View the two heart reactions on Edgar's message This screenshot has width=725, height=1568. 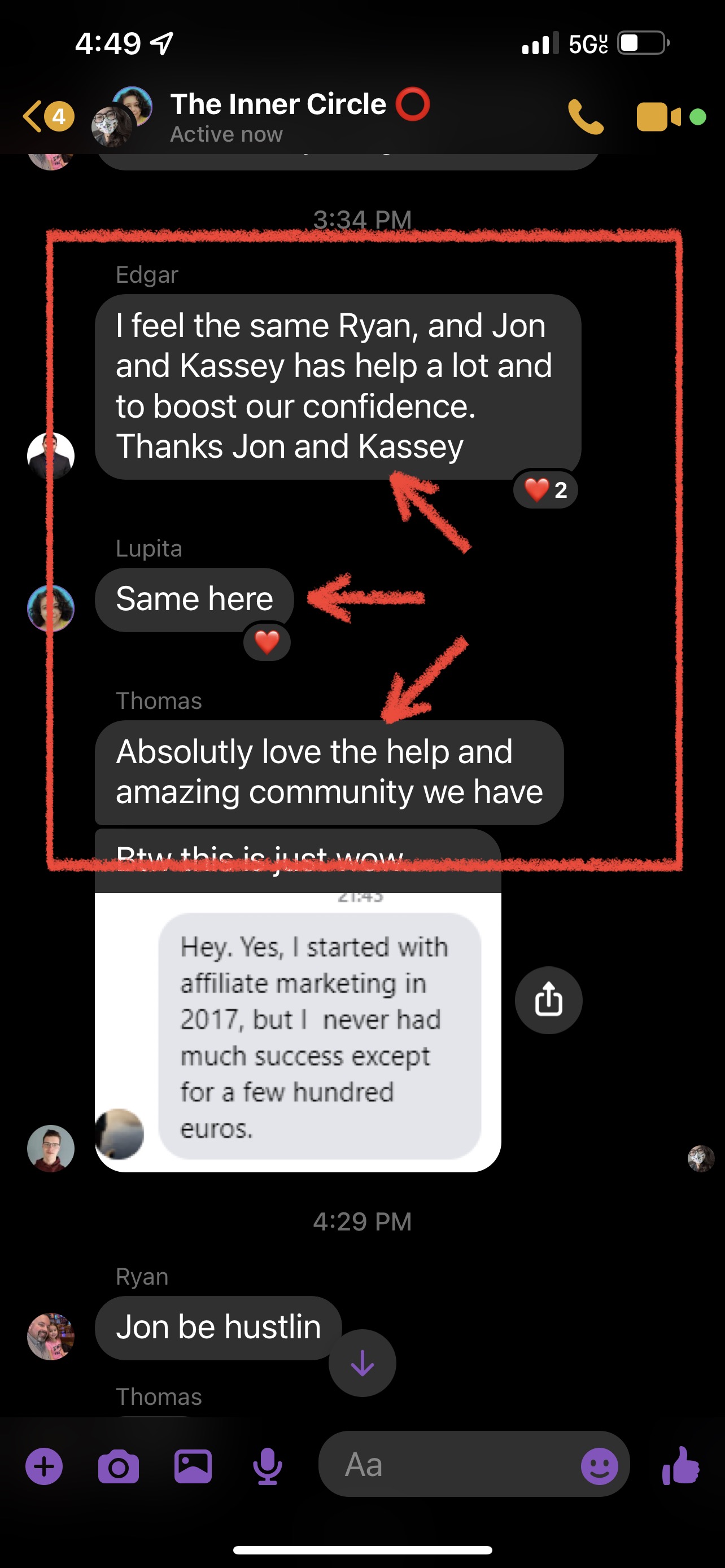545,489
